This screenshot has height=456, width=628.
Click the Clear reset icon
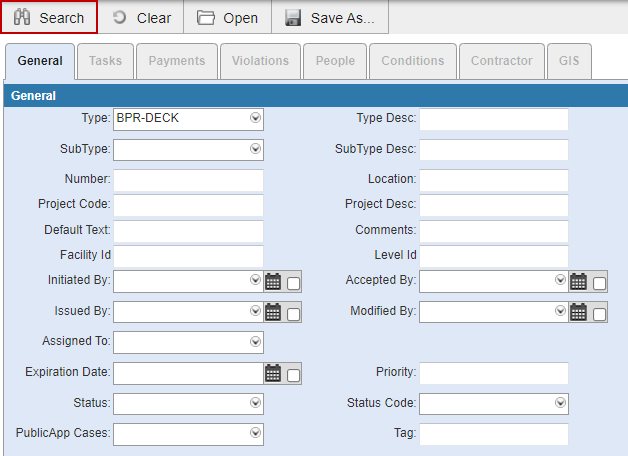pyautogui.click(x=120, y=18)
